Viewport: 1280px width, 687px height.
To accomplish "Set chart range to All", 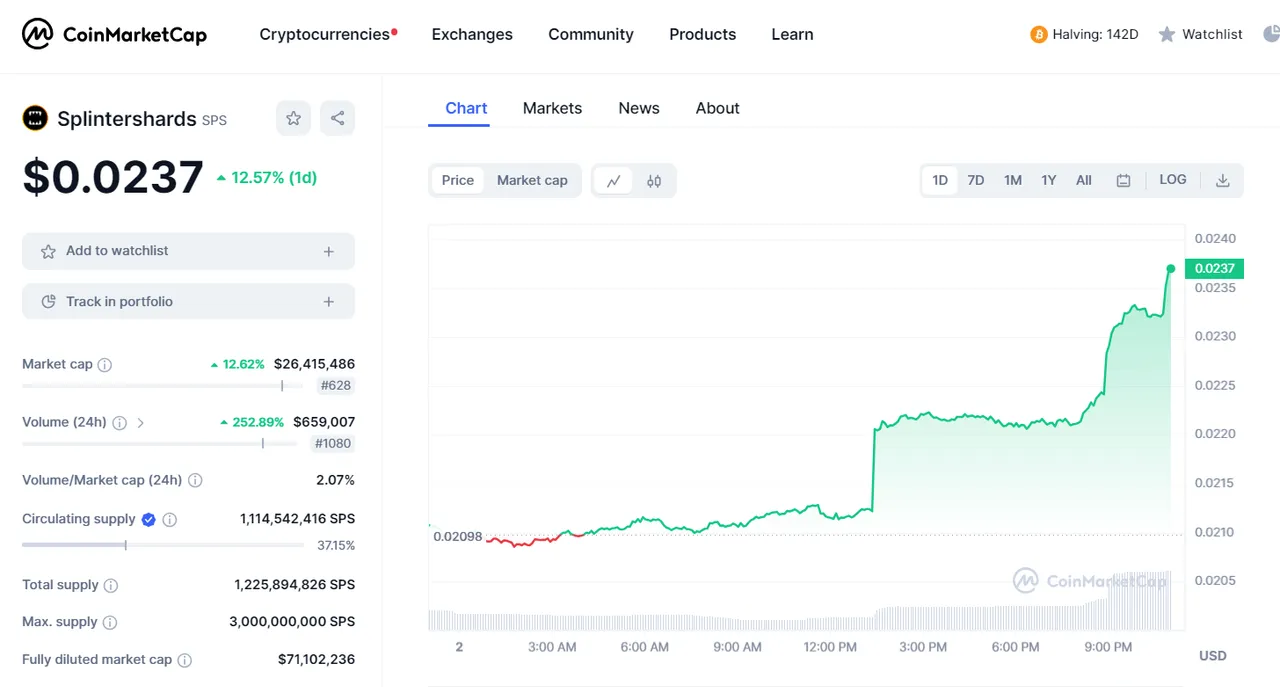I will (x=1084, y=180).
